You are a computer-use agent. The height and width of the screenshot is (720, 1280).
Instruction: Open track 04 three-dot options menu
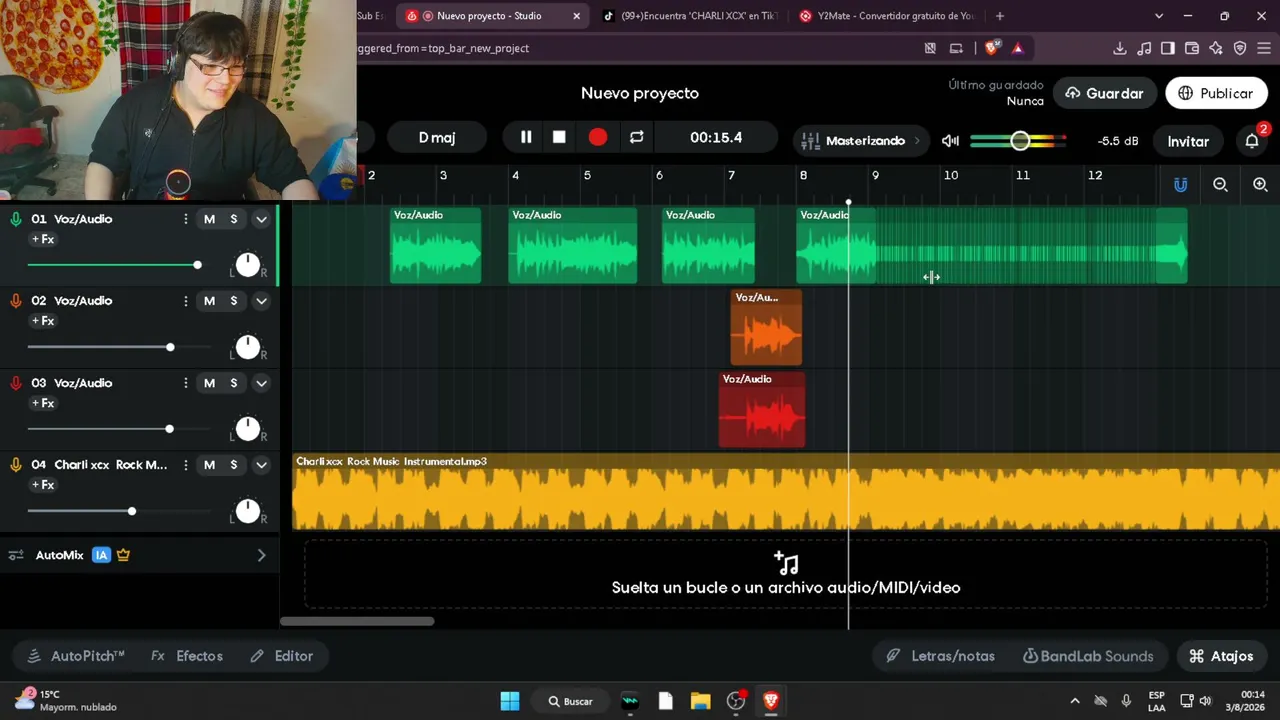pyautogui.click(x=185, y=465)
